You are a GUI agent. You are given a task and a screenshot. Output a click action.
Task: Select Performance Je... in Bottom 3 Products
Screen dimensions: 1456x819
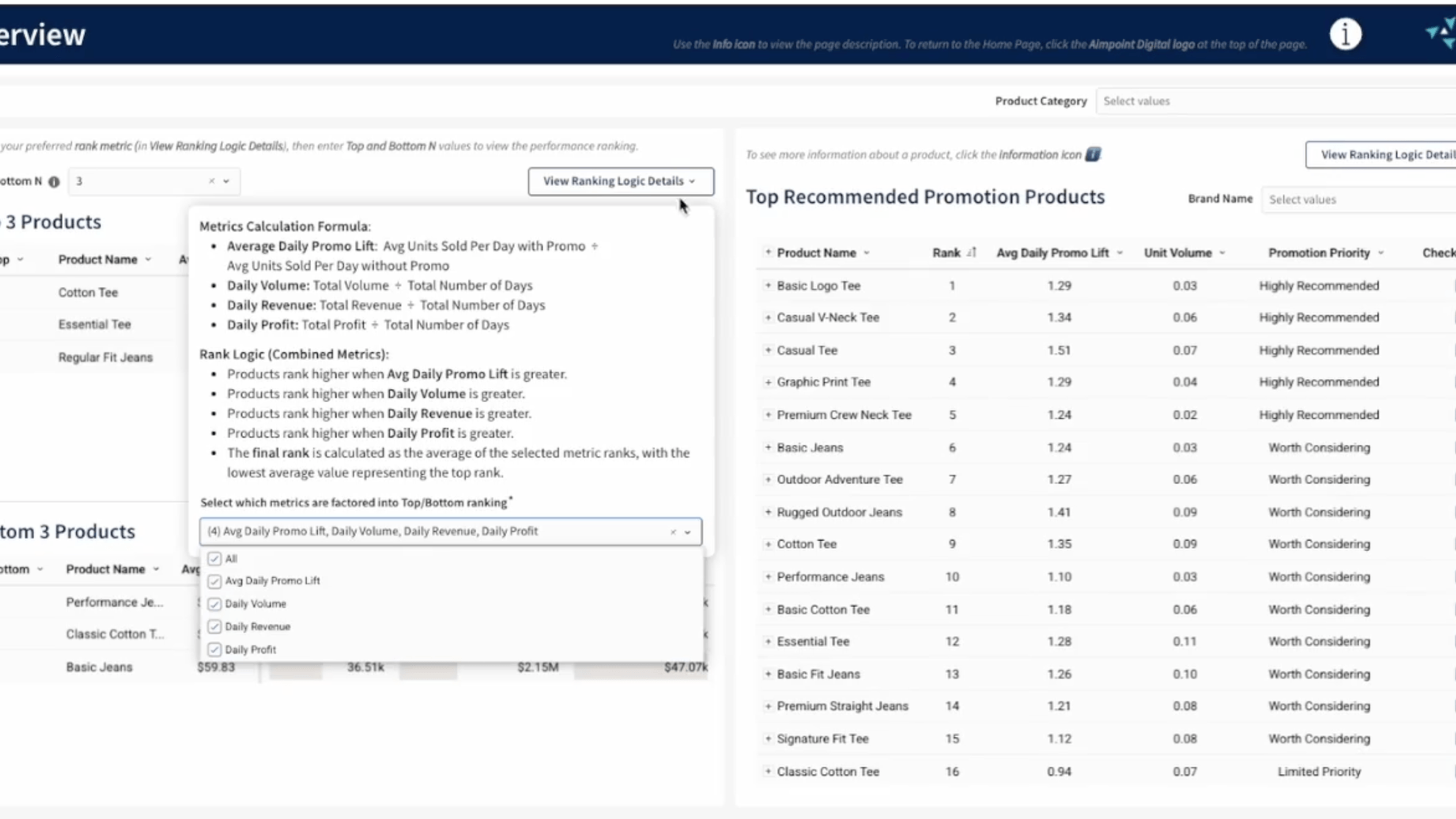[x=115, y=602]
